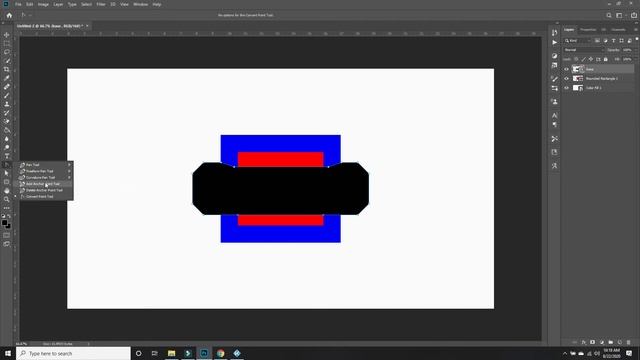
Task: Open the Paragraph panel icon
Action: pos(554,124)
